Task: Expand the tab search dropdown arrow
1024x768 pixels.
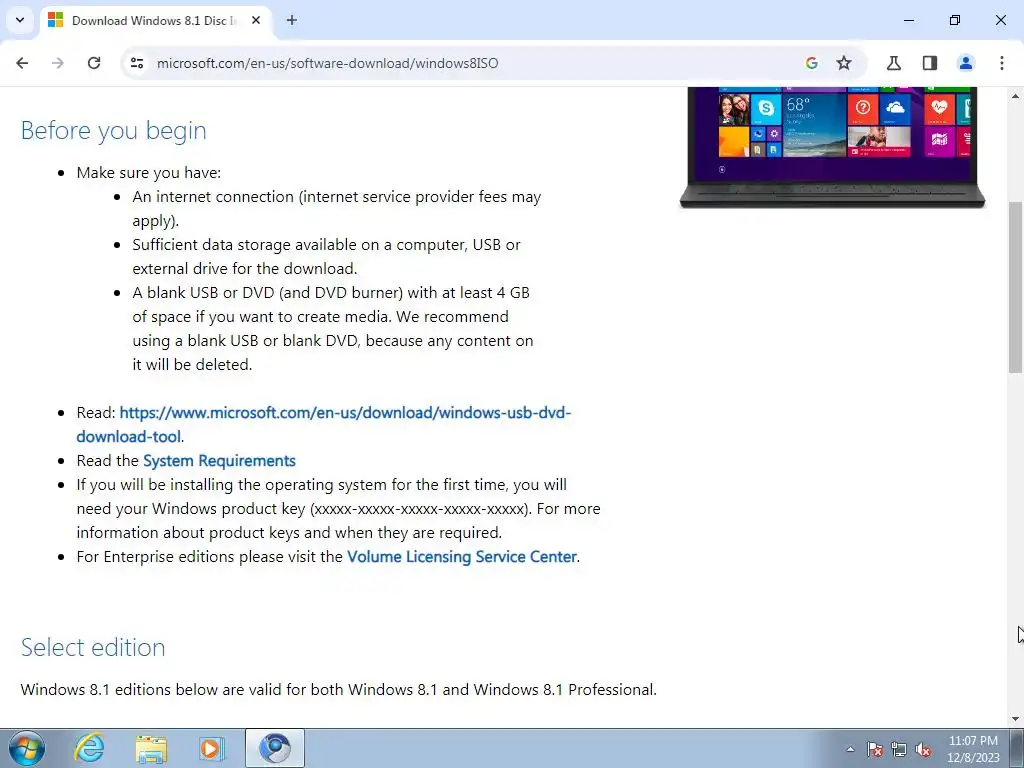Action: point(20,20)
